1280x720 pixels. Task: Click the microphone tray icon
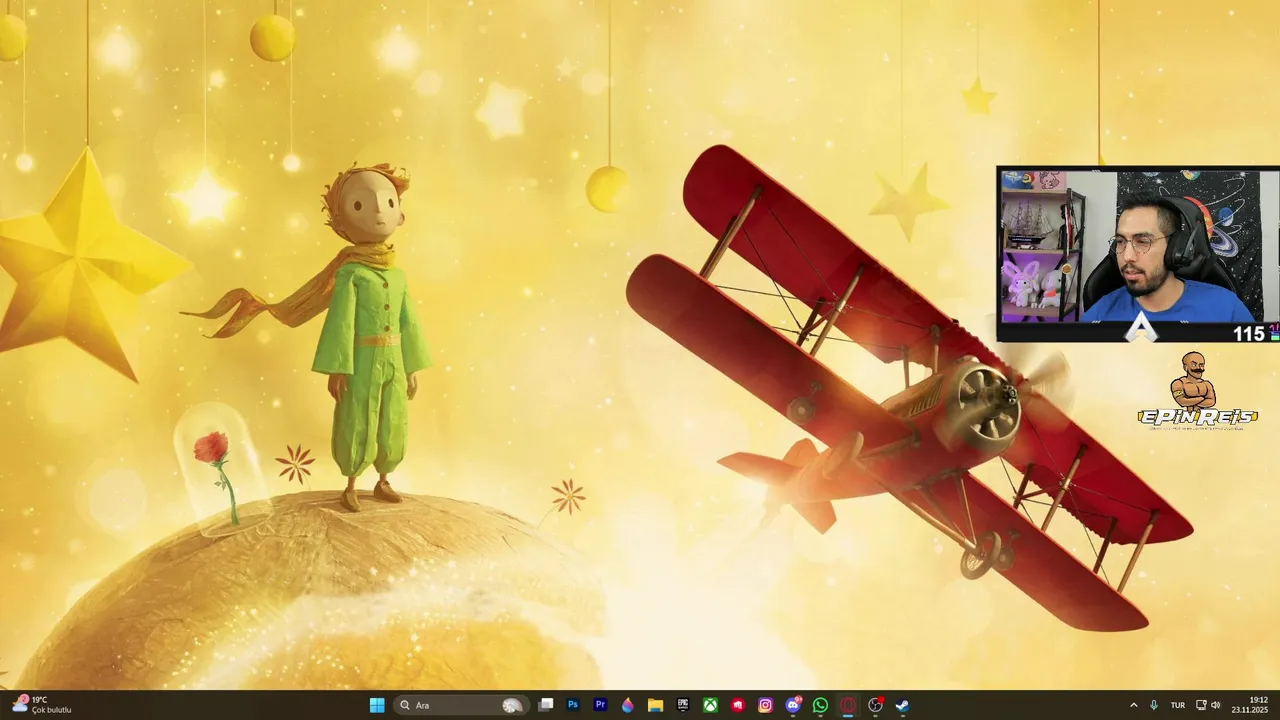(1154, 705)
